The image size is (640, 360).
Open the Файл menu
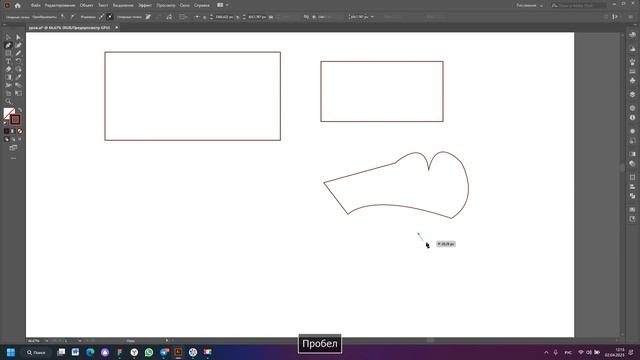pos(36,5)
